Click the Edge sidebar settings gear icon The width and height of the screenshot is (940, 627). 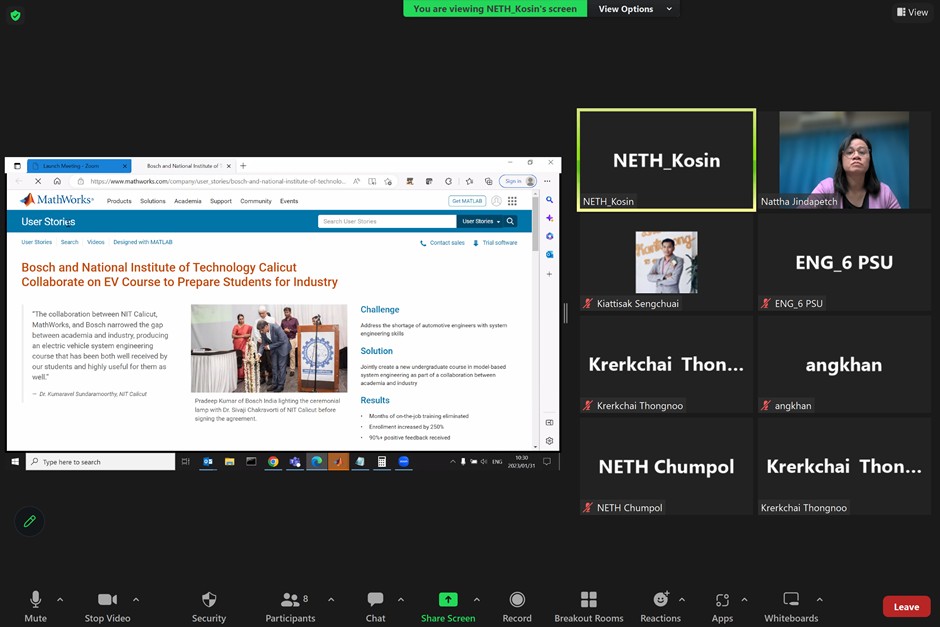(x=549, y=441)
